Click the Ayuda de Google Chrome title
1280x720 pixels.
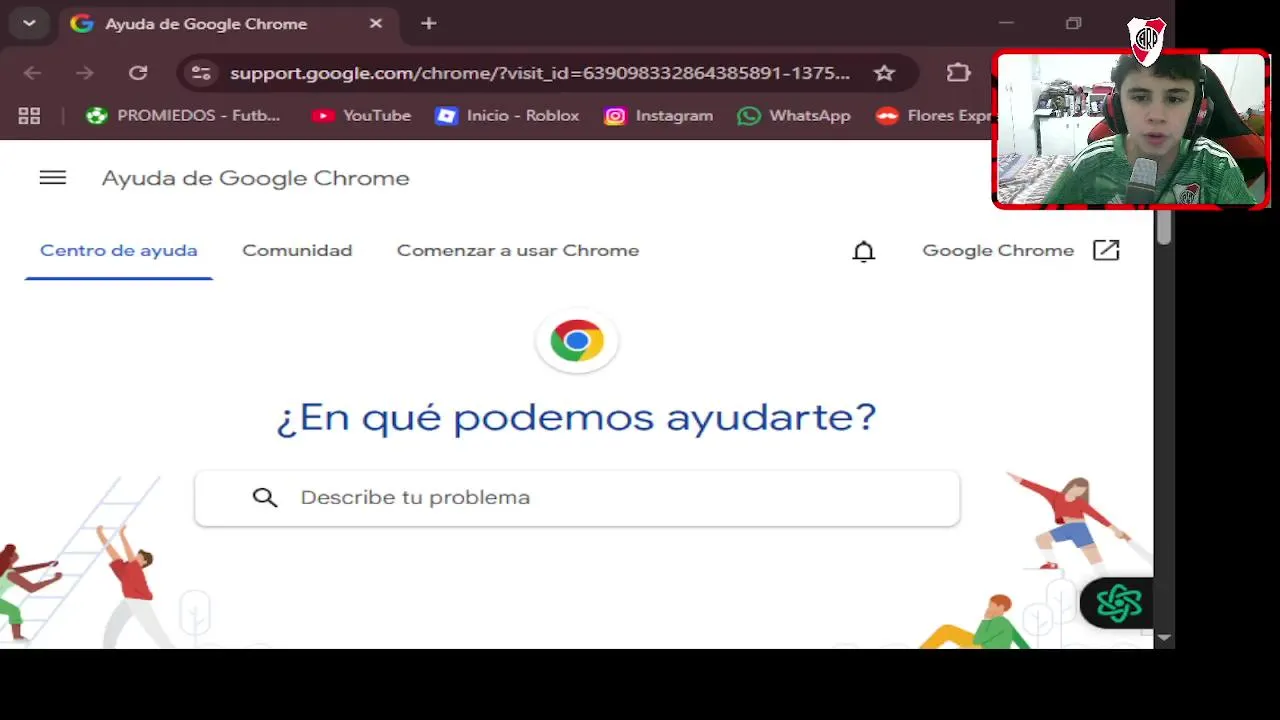click(x=256, y=178)
